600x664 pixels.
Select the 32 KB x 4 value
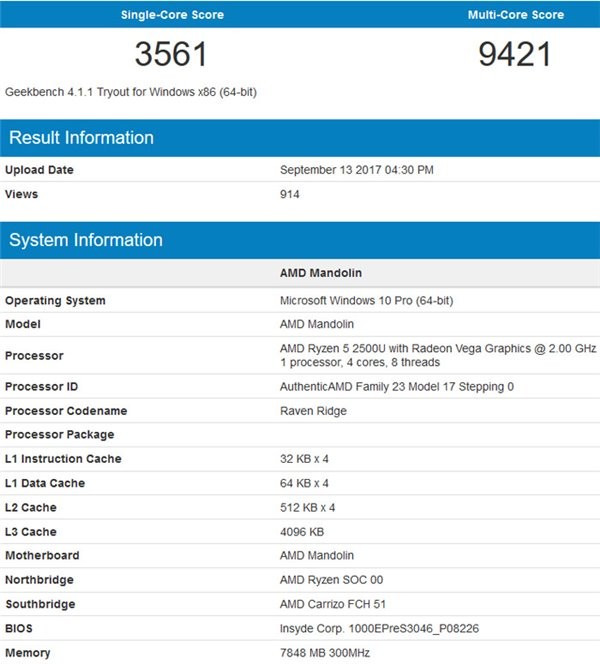click(x=304, y=459)
